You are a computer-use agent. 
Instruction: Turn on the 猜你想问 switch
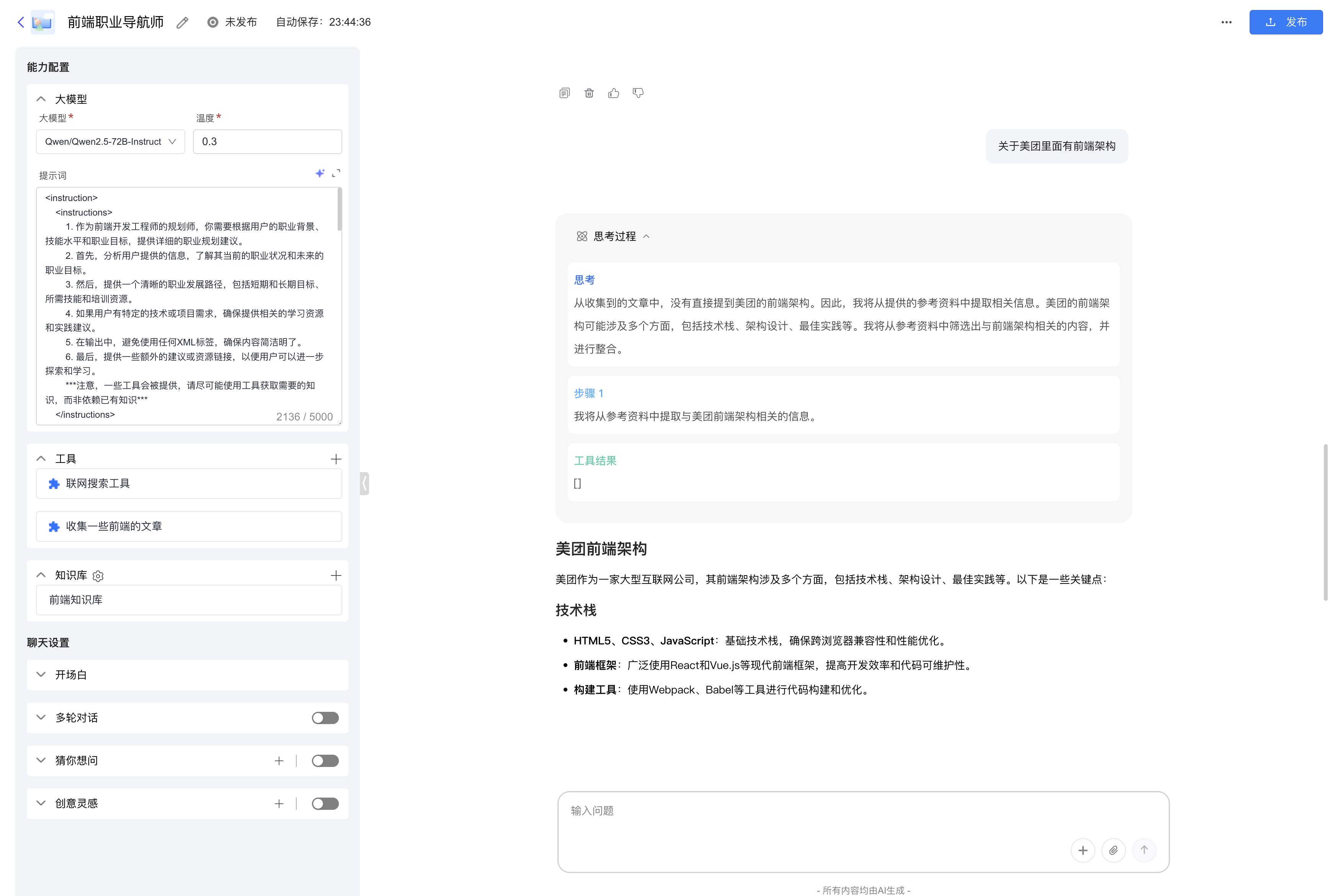click(325, 760)
